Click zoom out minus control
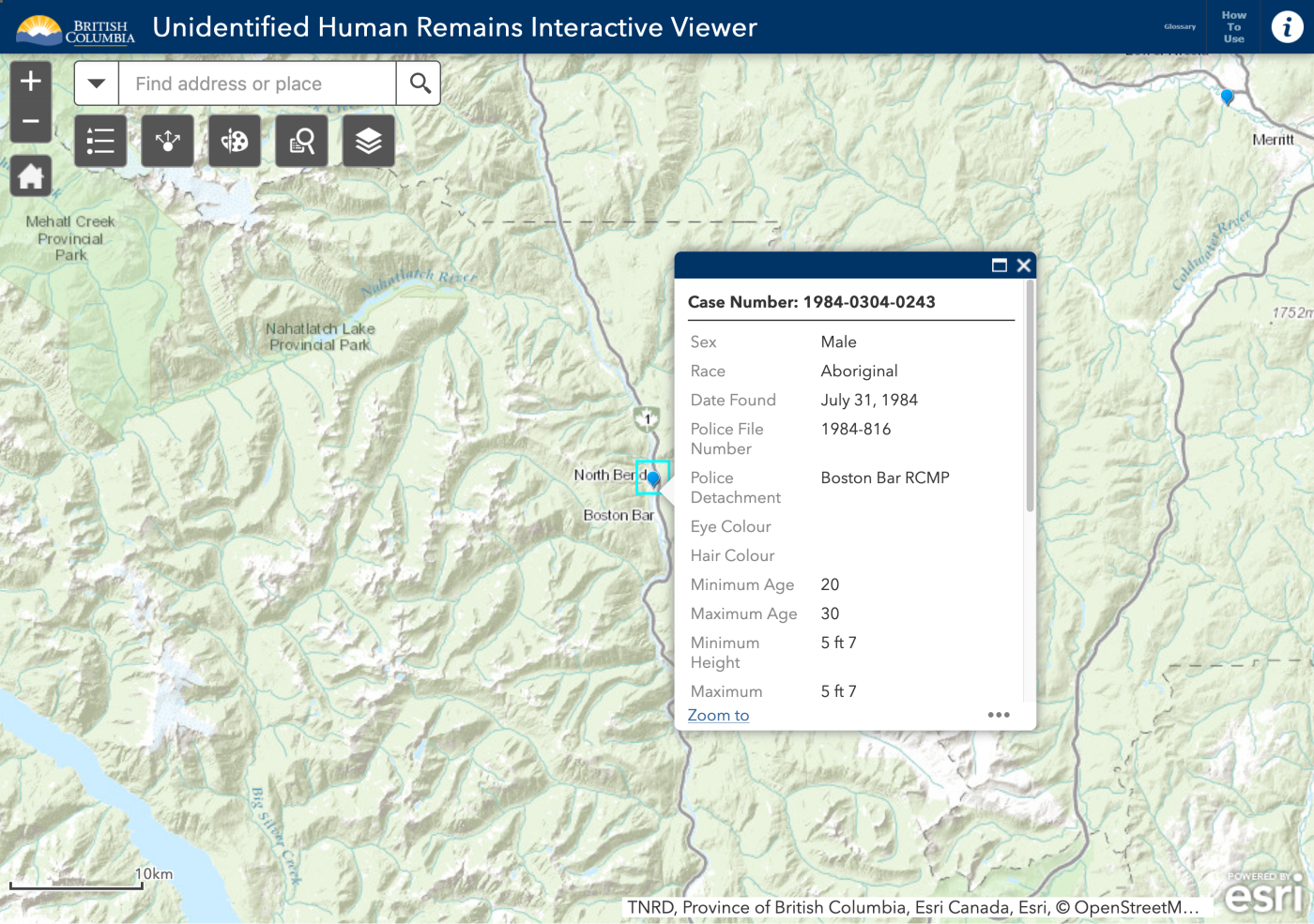 (x=31, y=122)
